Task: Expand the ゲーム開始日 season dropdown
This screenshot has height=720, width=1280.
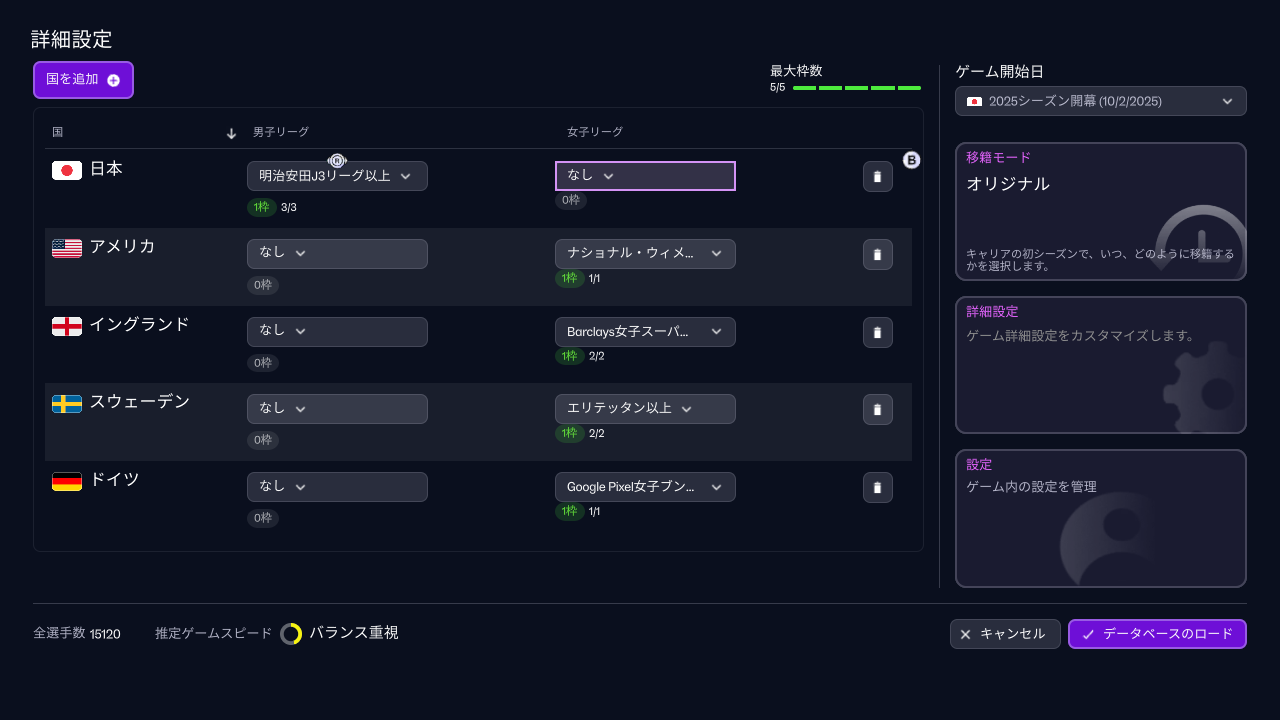Action: click(x=1100, y=101)
